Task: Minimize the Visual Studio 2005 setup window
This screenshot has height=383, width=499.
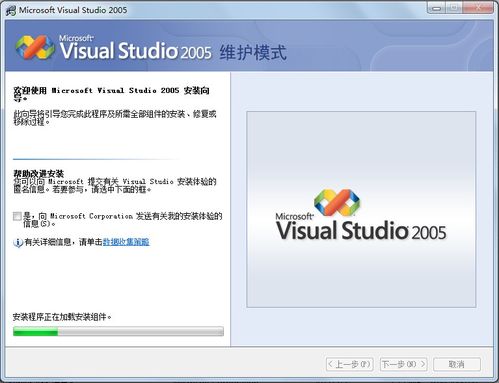Action: (436, 8)
